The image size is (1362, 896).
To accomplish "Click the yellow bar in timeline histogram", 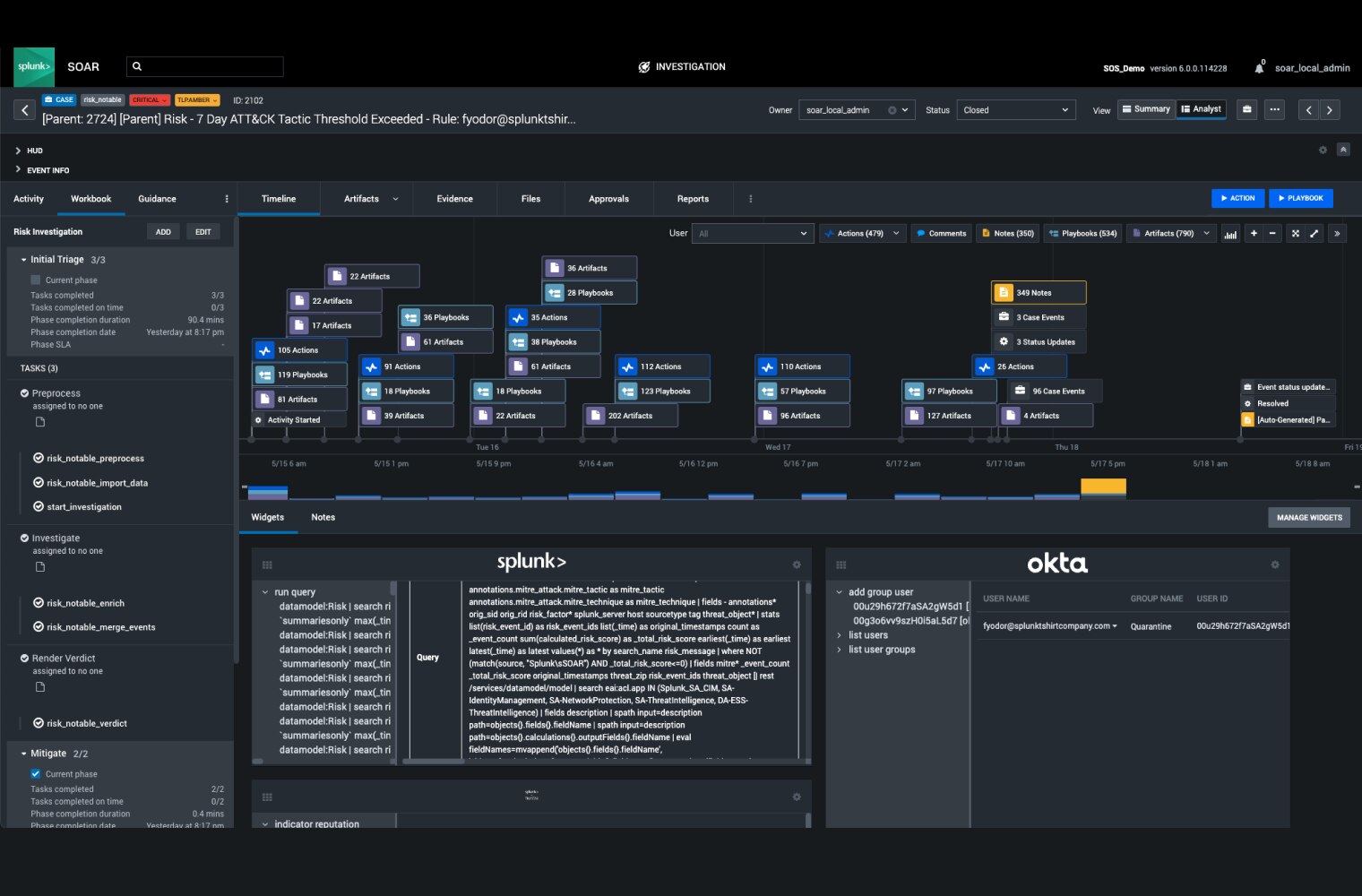I will [1103, 487].
